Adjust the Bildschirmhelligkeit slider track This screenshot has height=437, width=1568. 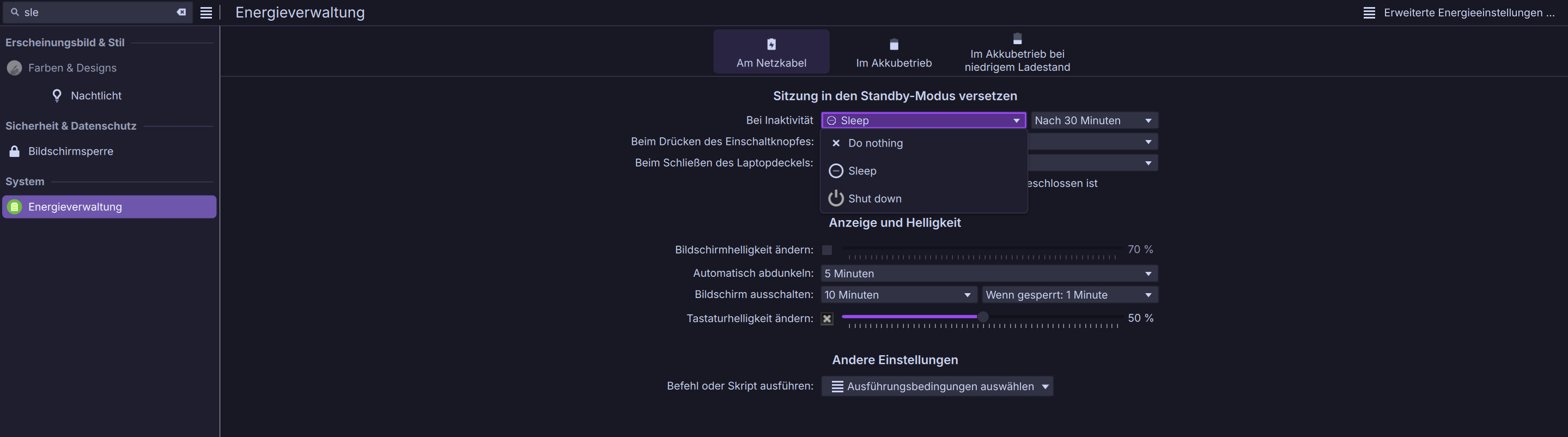pos(982,248)
